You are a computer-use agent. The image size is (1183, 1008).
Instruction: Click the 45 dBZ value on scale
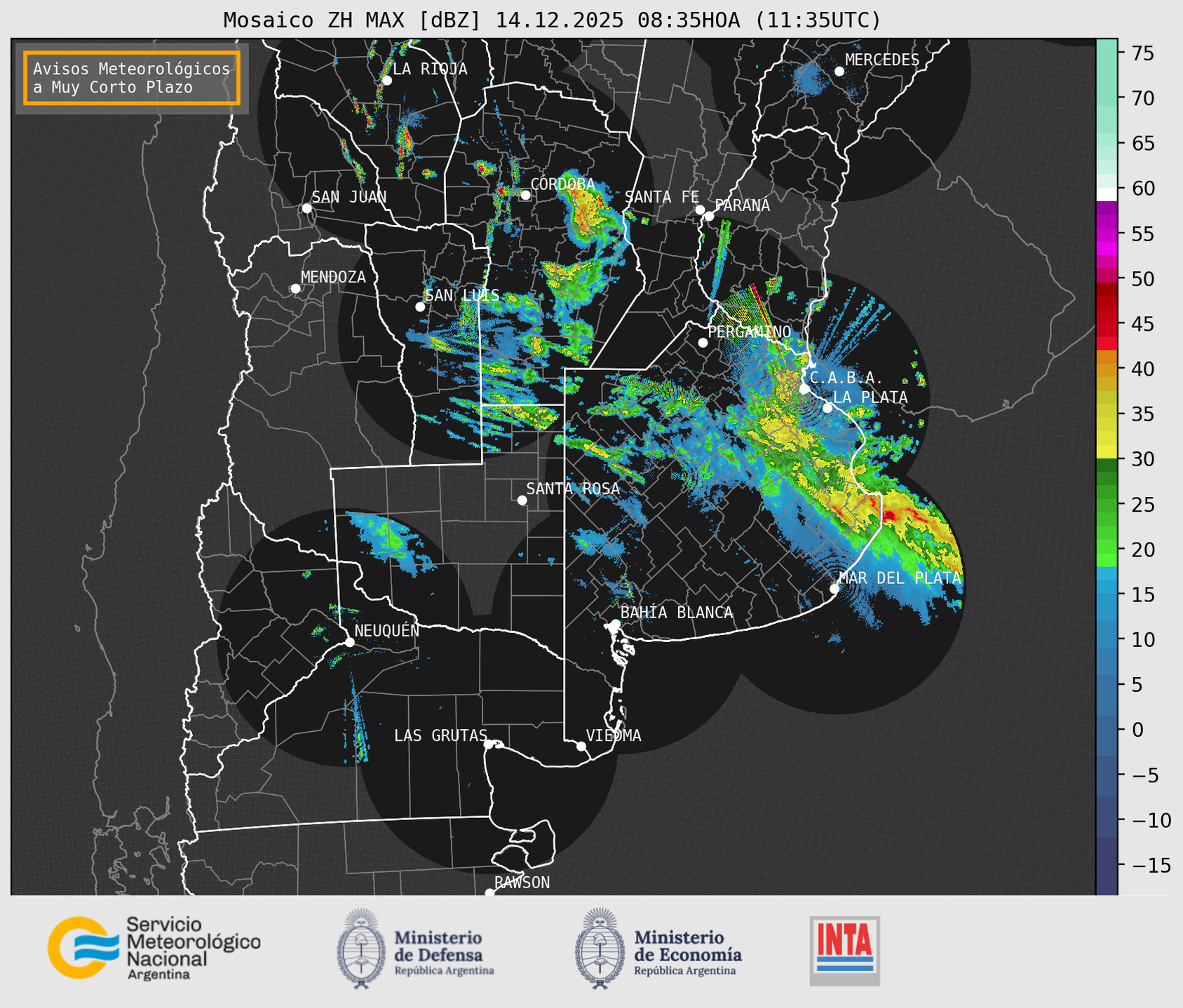coord(1143,324)
